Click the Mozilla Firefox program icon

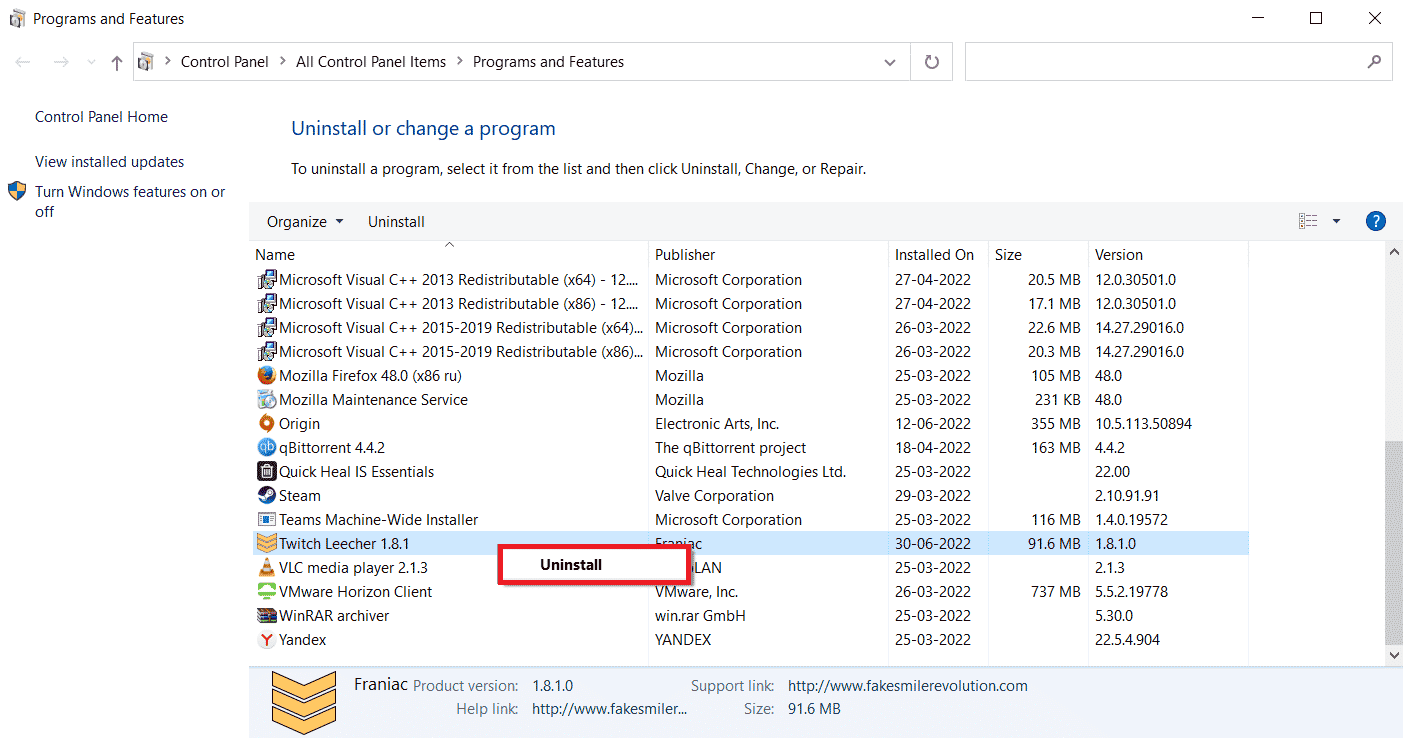(266, 376)
